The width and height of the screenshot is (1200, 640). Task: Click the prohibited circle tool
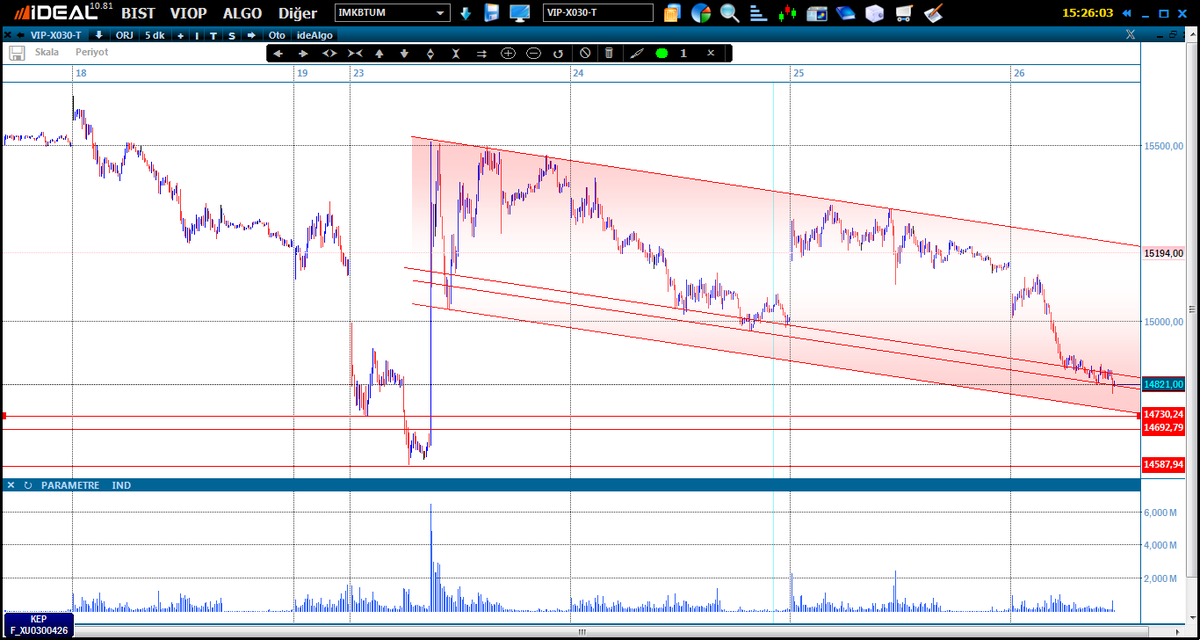pyautogui.click(x=585, y=53)
